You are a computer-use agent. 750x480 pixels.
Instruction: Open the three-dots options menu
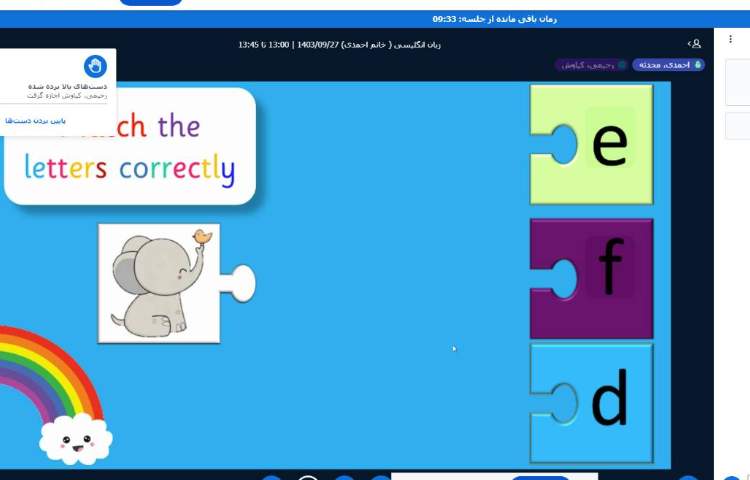tap(731, 39)
